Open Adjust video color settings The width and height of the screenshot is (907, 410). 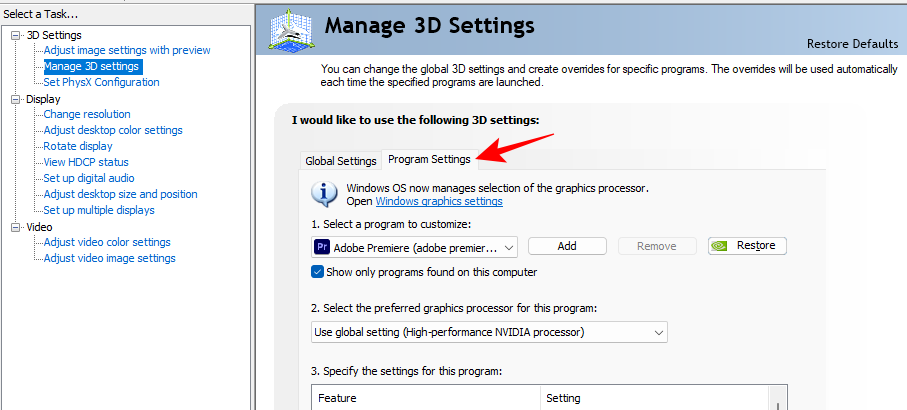(107, 242)
